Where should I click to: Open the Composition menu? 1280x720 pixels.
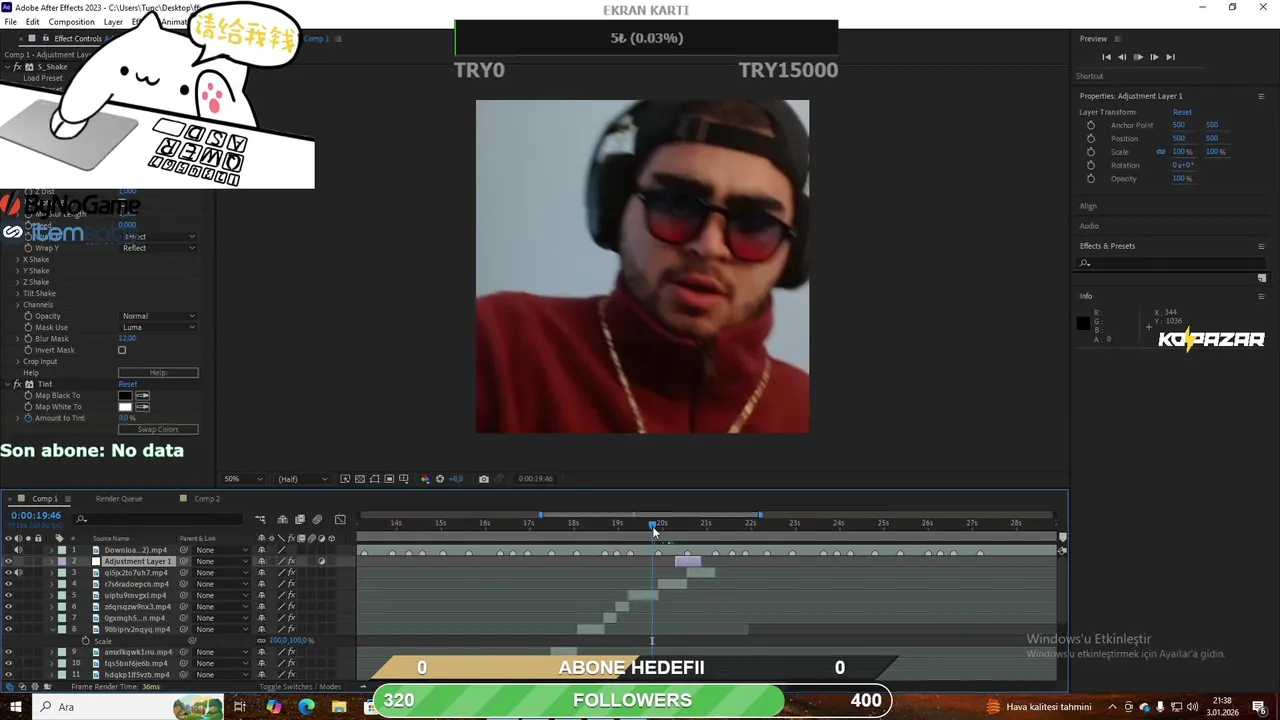(71, 22)
